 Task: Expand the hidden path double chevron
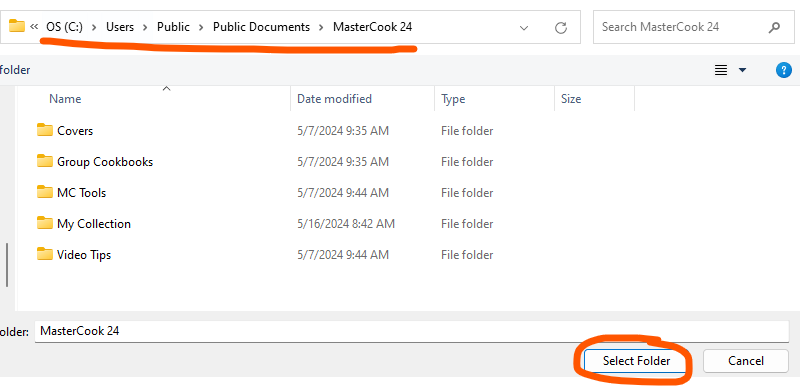[34, 27]
